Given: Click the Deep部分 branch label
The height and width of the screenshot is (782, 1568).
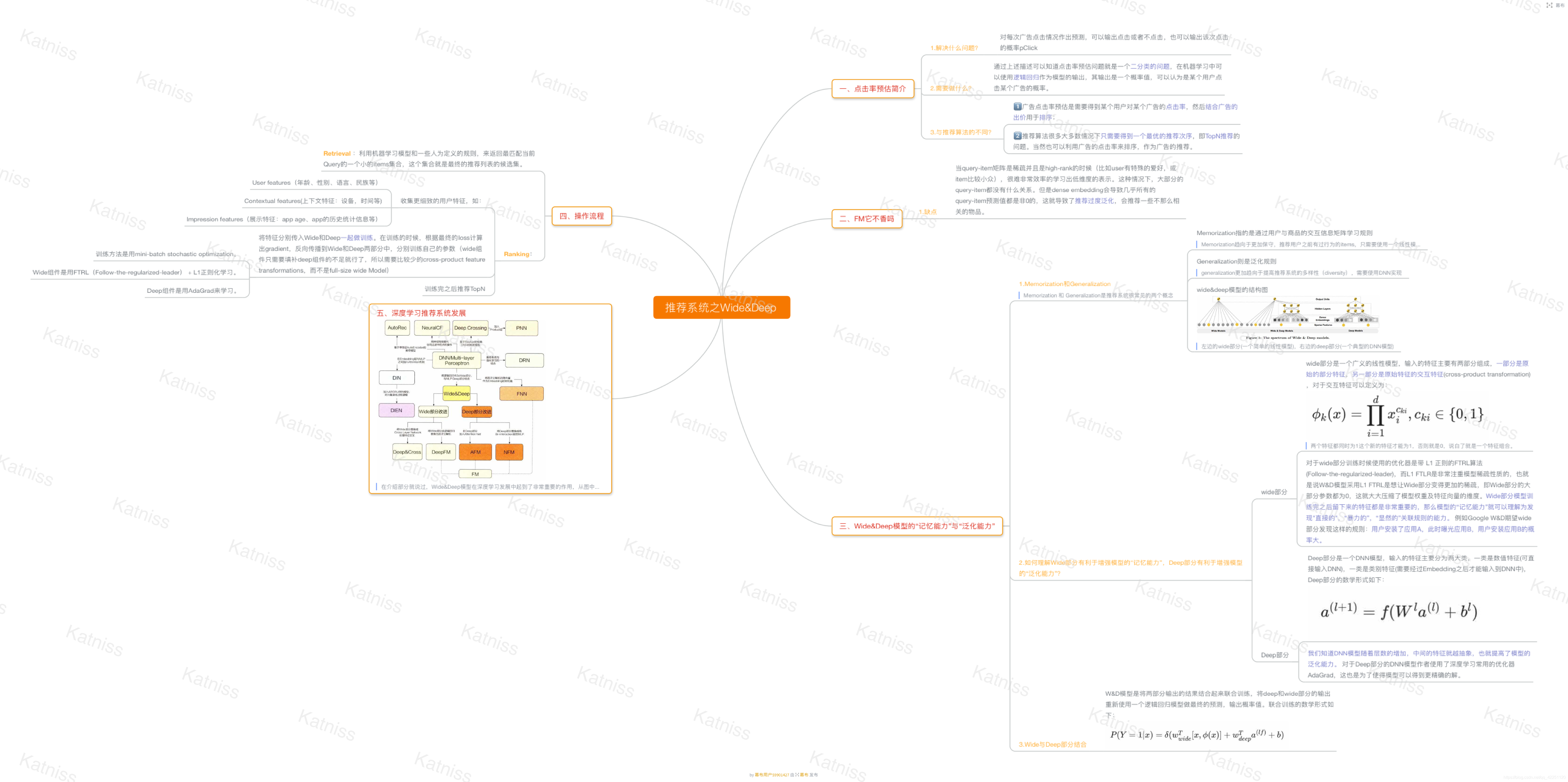Looking at the screenshot, I should (x=1275, y=655).
